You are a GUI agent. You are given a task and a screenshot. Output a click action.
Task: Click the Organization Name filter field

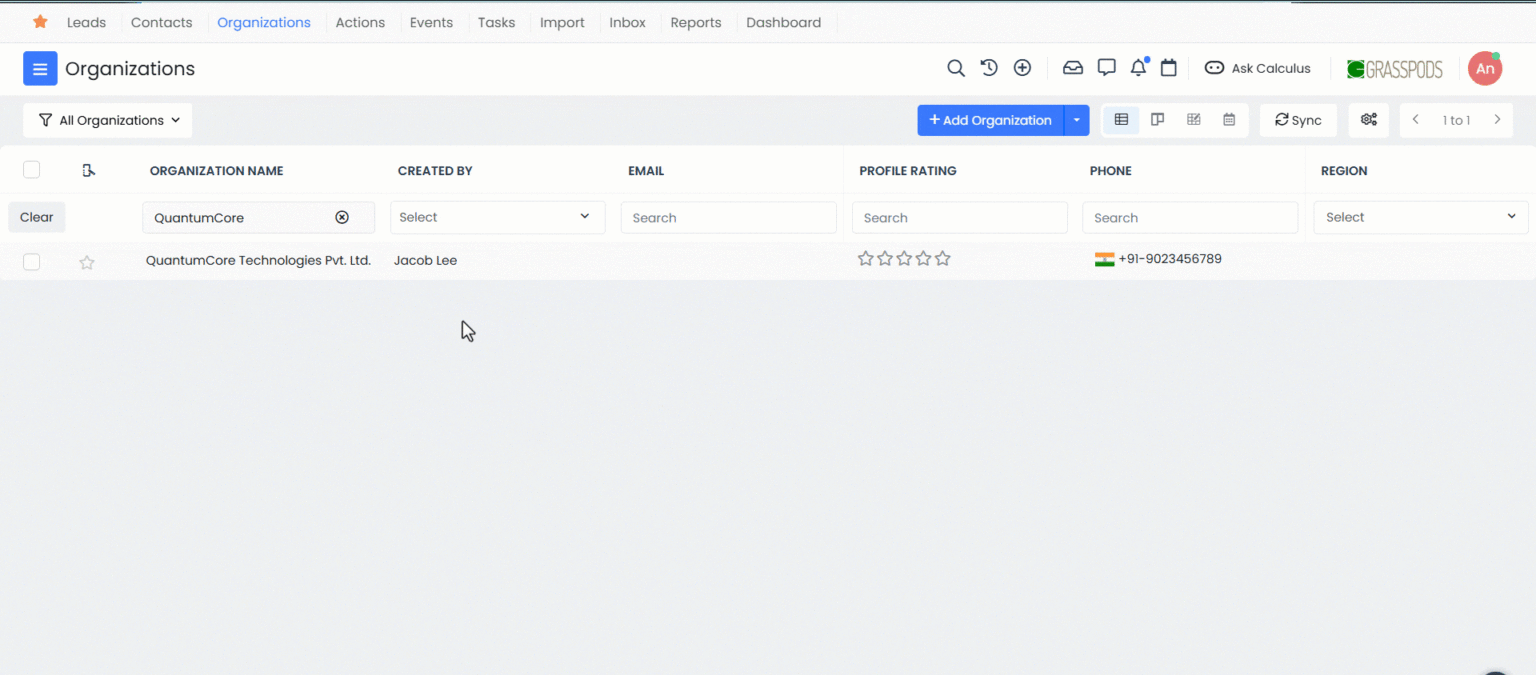point(258,217)
